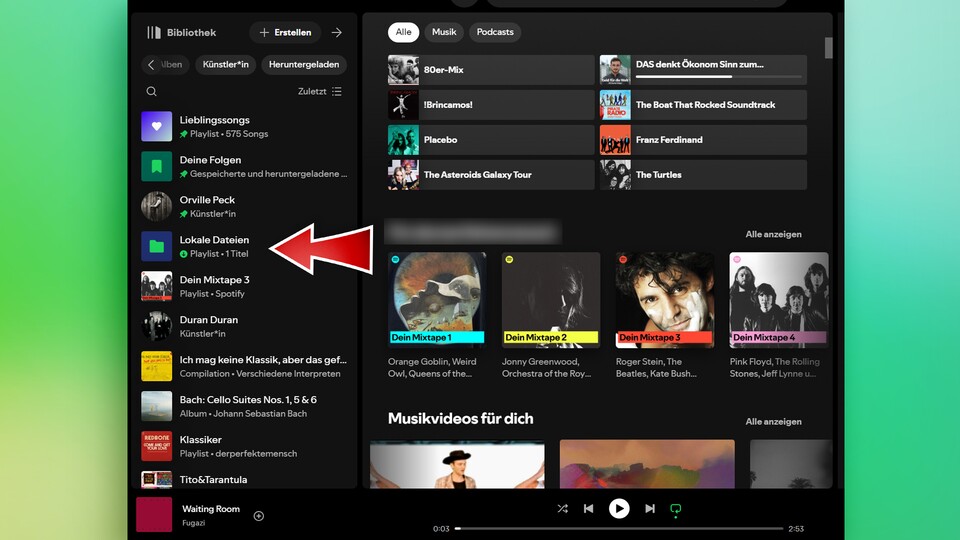Open The Turtles tile
The image size is (960, 540).
703,174
